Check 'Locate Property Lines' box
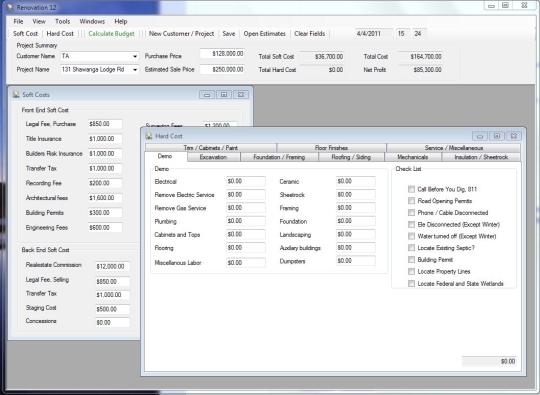Screen dimensions: 540x395 coord(411,272)
